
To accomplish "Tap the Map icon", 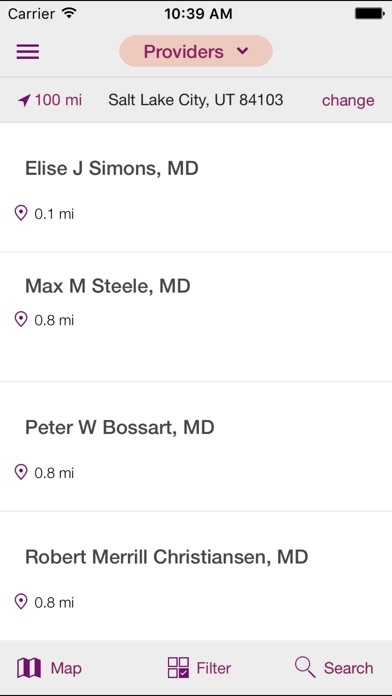I will [x=29, y=668].
